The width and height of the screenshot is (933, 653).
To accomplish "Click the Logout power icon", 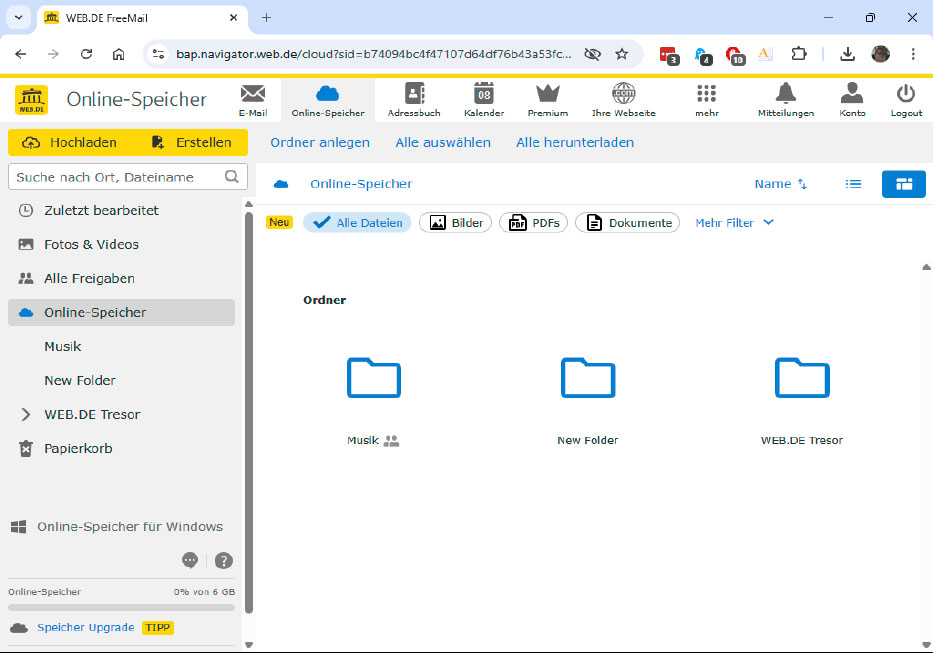I will (x=906, y=95).
